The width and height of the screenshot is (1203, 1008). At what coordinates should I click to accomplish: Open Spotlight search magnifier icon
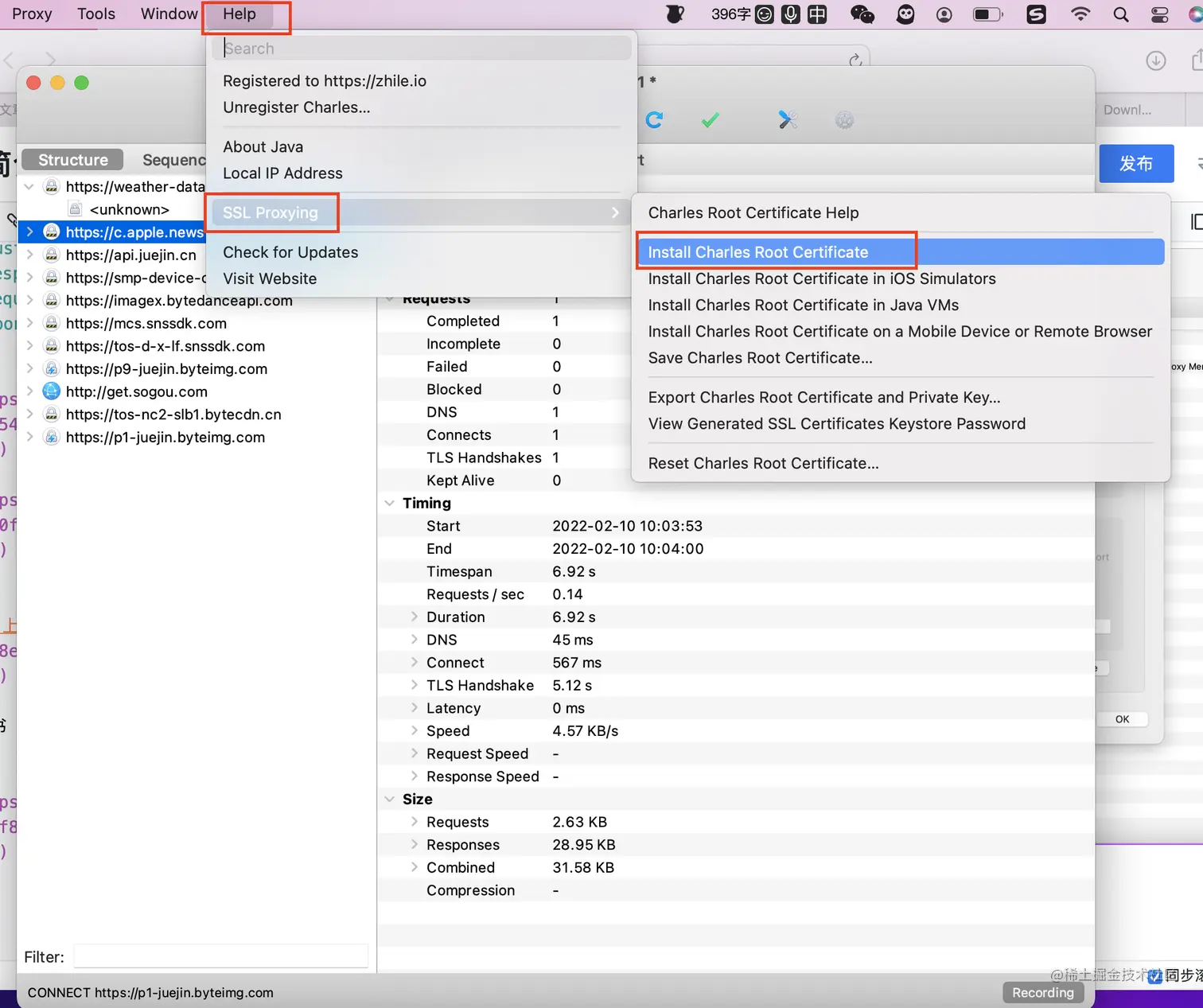coord(1121,14)
